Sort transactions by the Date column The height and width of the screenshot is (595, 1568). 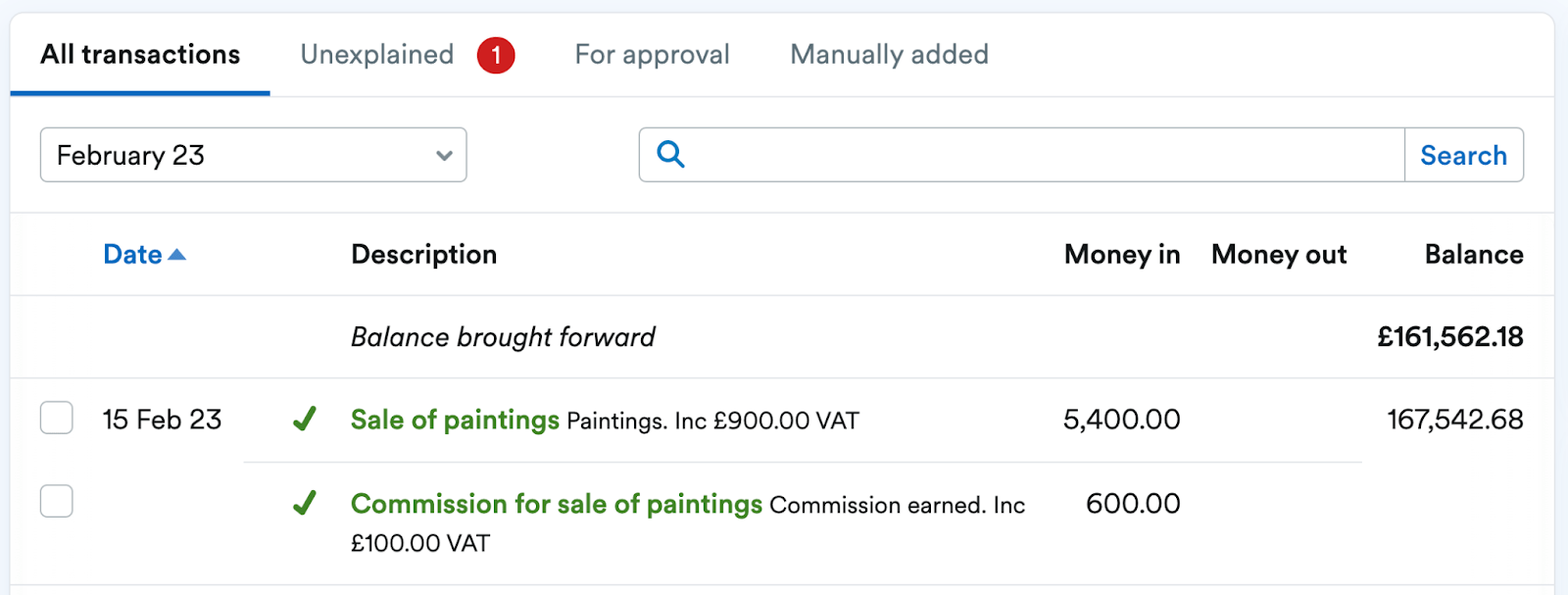coord(132,255)
